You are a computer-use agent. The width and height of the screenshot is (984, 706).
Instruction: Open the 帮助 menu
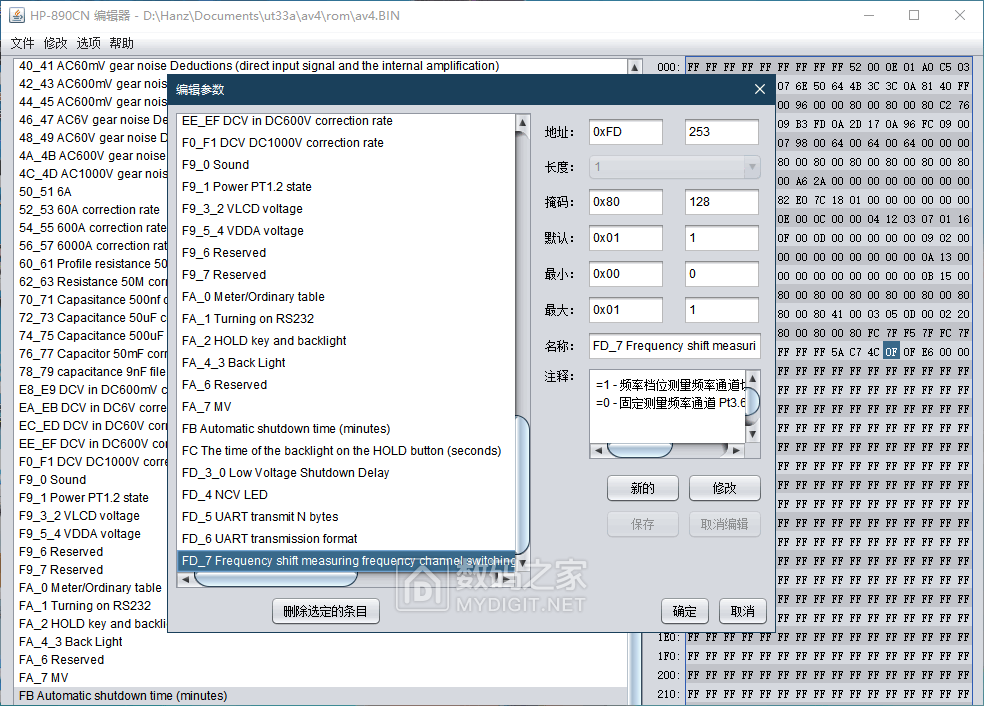click(121, 43)
